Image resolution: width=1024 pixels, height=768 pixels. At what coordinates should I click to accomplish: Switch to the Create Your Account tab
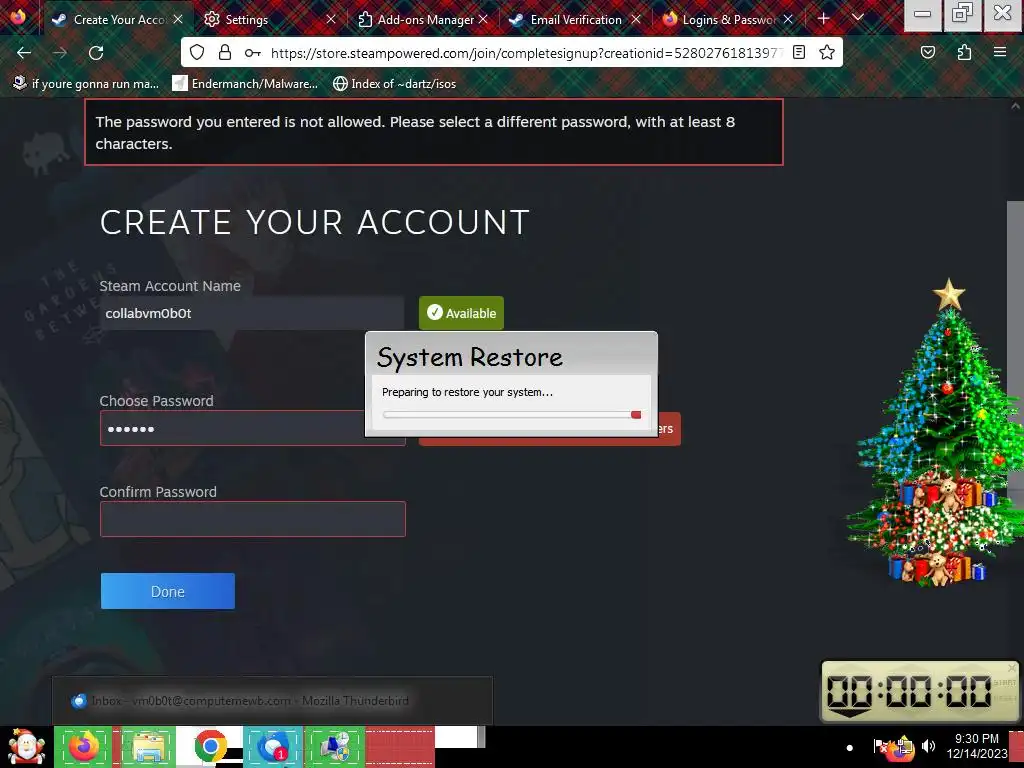[120, 20]
